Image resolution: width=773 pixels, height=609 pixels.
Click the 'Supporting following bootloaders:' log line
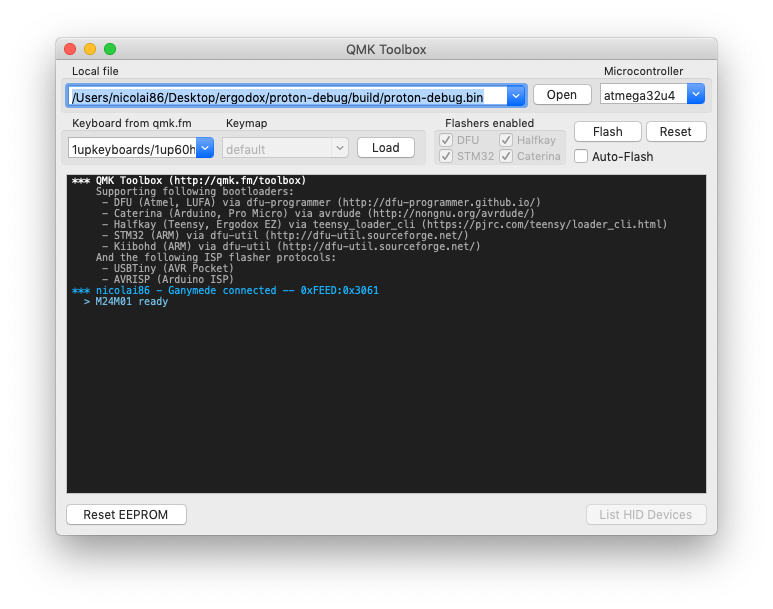[x=195, y=191]
